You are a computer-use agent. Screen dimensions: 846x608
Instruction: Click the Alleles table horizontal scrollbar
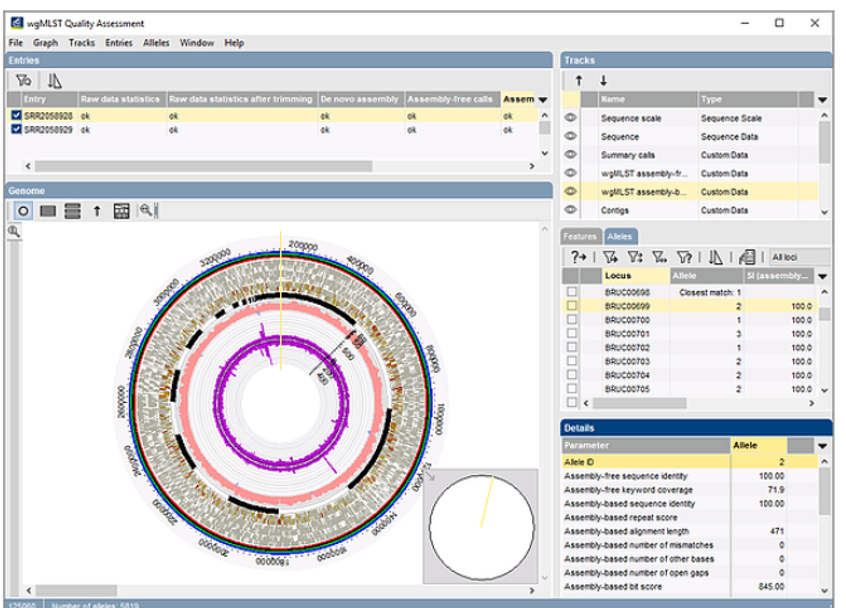click(x=639, y=403)
